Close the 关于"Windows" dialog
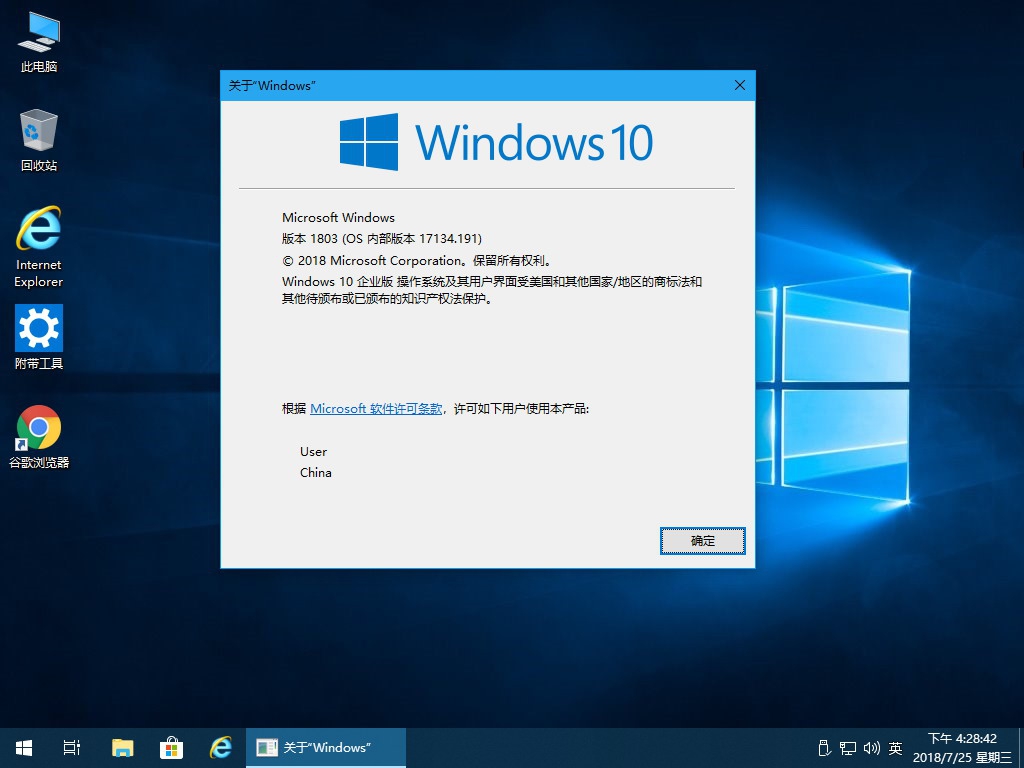The width and height of the screenshot is (1024, 768). tap(740, 86)
